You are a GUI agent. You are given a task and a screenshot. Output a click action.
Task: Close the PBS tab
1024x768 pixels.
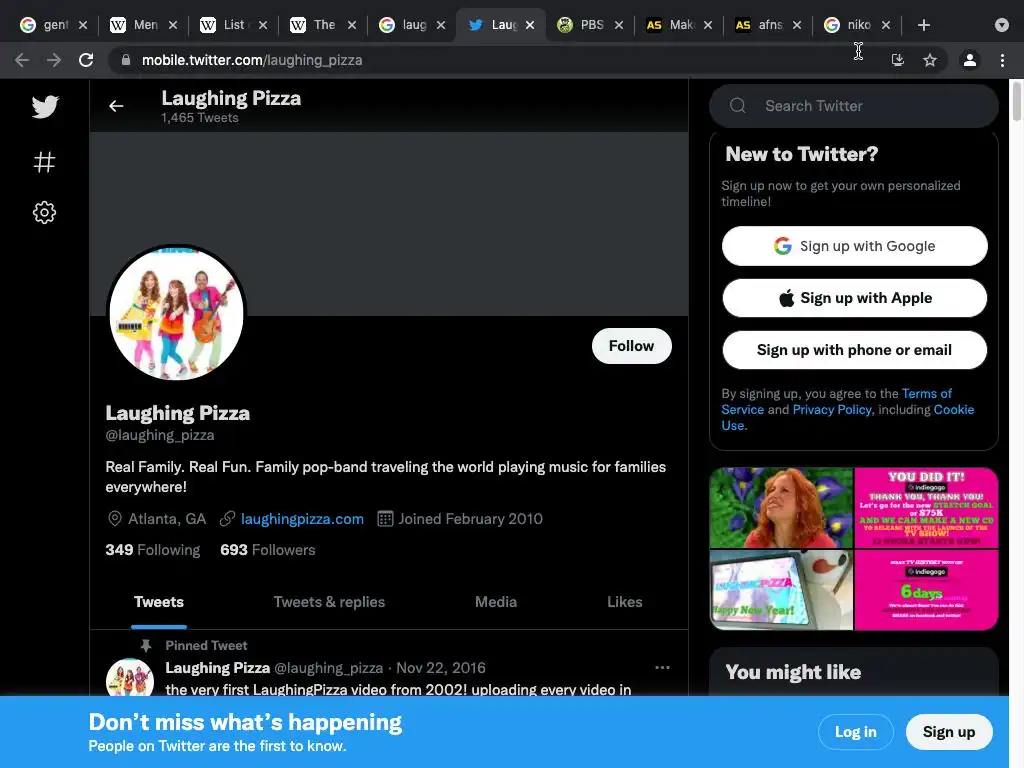(x=618, y=25)
